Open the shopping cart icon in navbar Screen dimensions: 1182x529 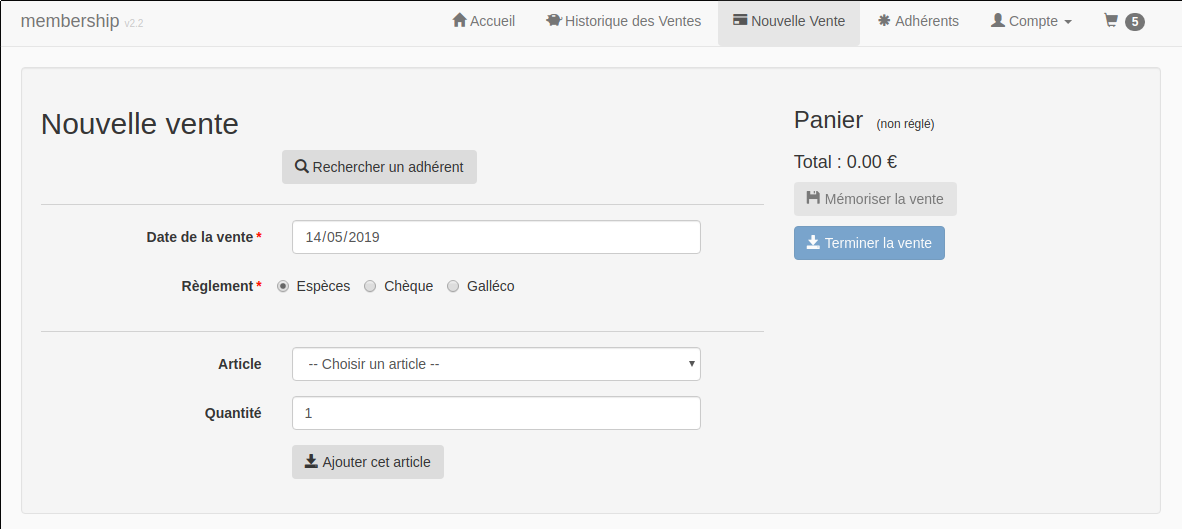(x=1111, y=20)
